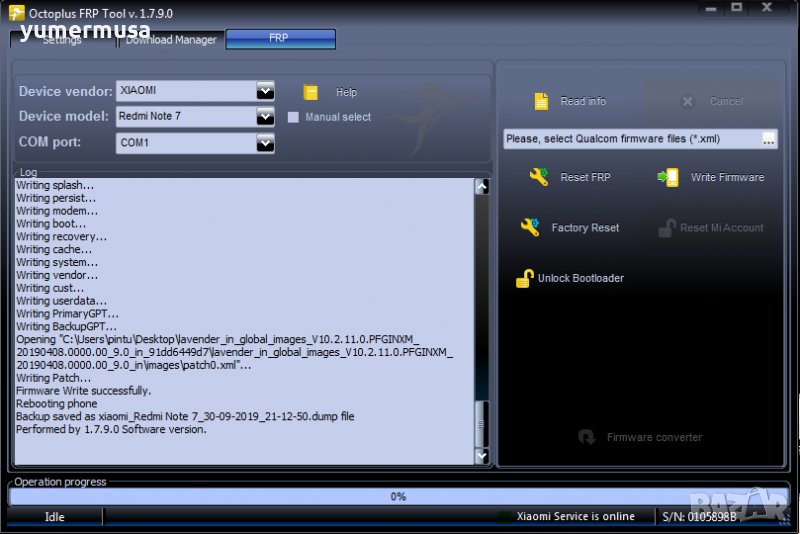Click the Operation progress bar
This screenshot has width=800, height=534.
point(398,496)
